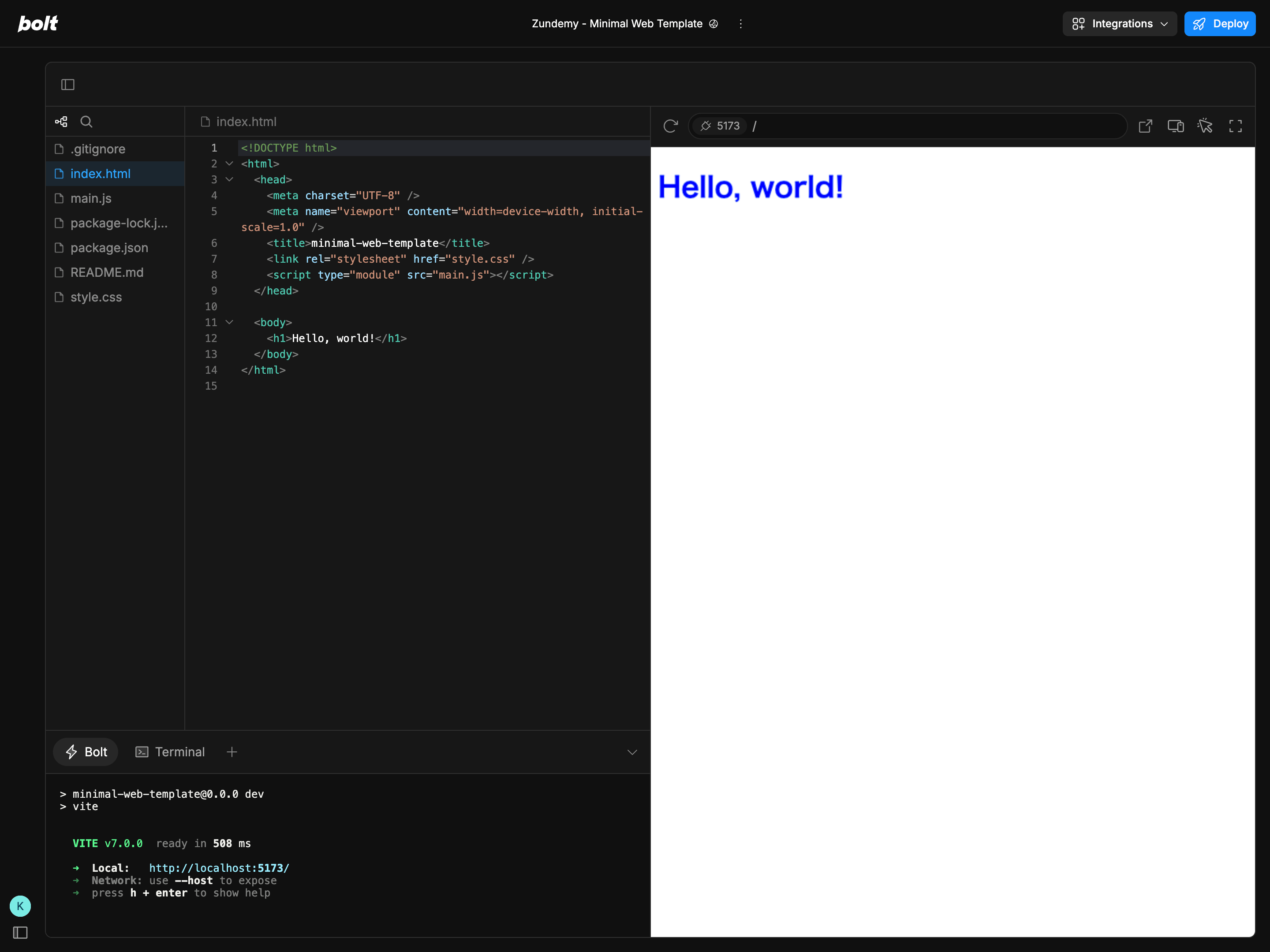Switch to the Terminal tab
1270x952 pixels.
[170, 752]
